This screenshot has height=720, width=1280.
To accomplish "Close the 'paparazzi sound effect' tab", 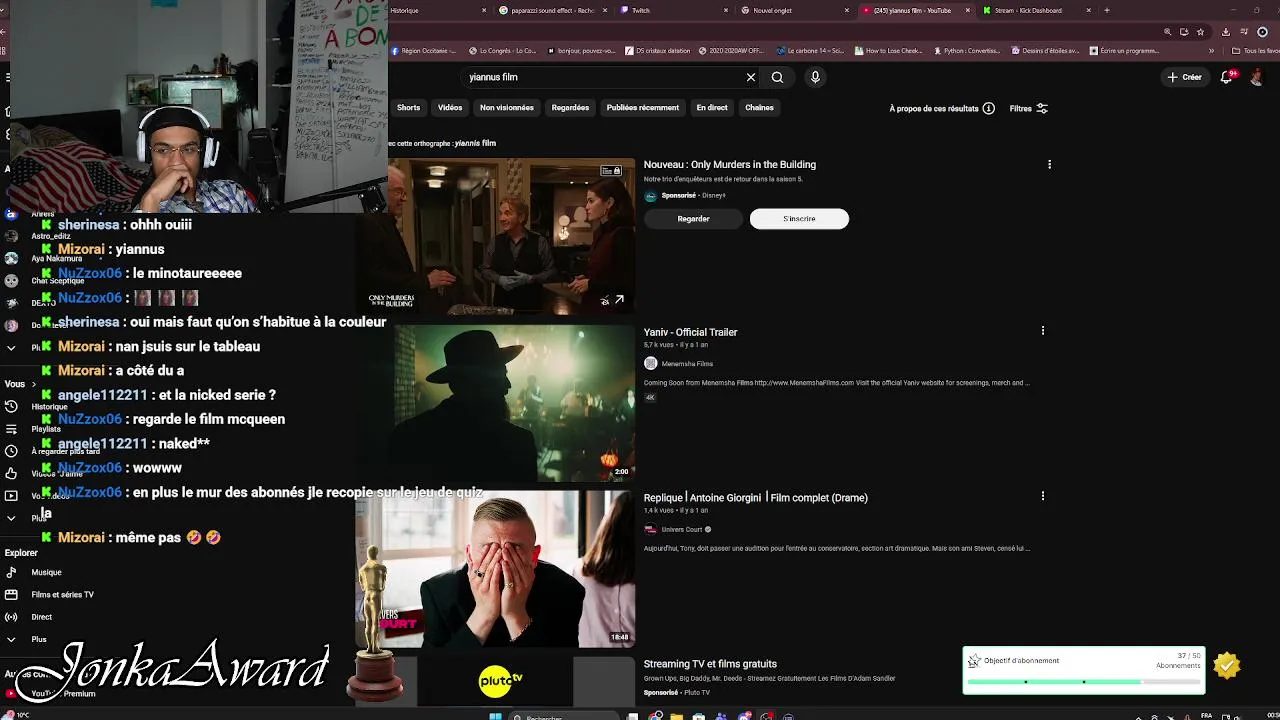I will [x=605, y=10].
